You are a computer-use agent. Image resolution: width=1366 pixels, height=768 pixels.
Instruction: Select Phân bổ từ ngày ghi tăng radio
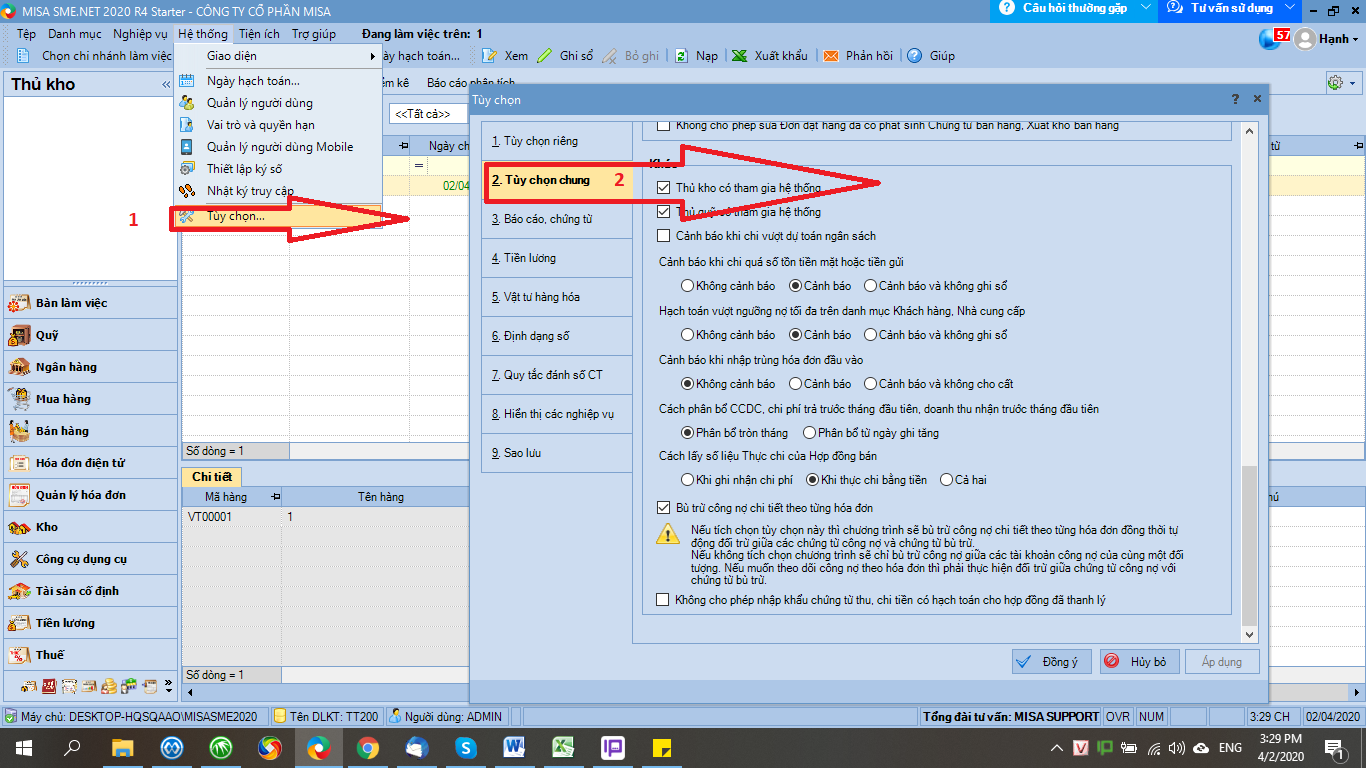click(x=809, y=433)
